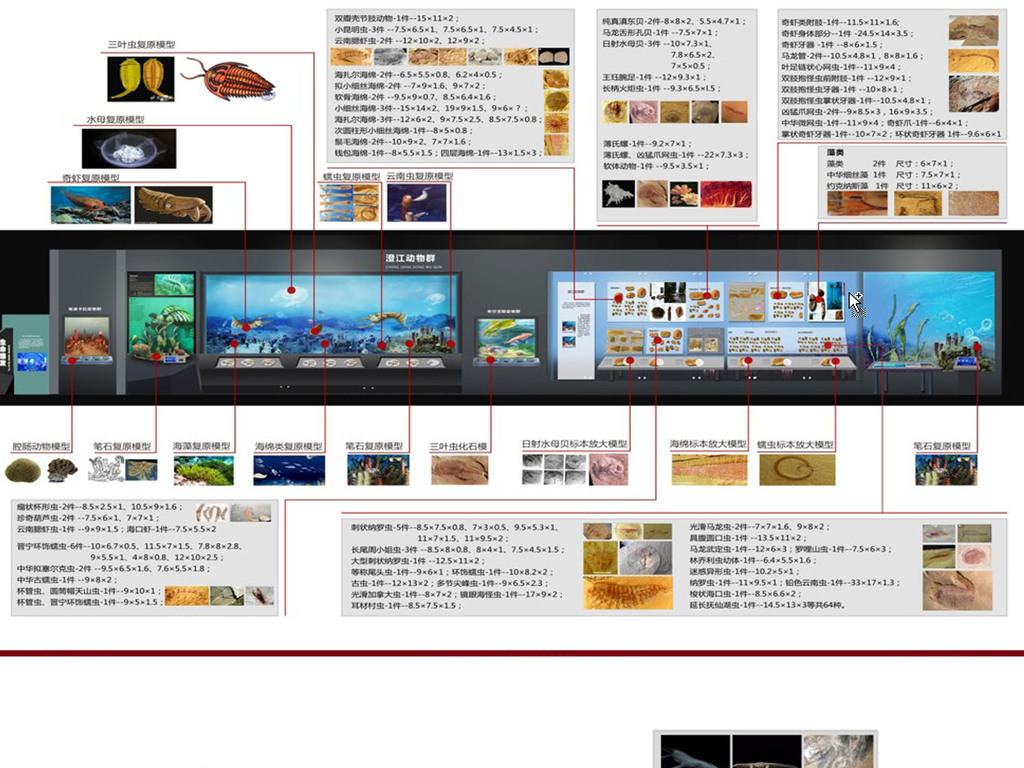Select the jellyfish restoration model image
The height and width of the screenshot is (768, 1024).
pos(136,148)
